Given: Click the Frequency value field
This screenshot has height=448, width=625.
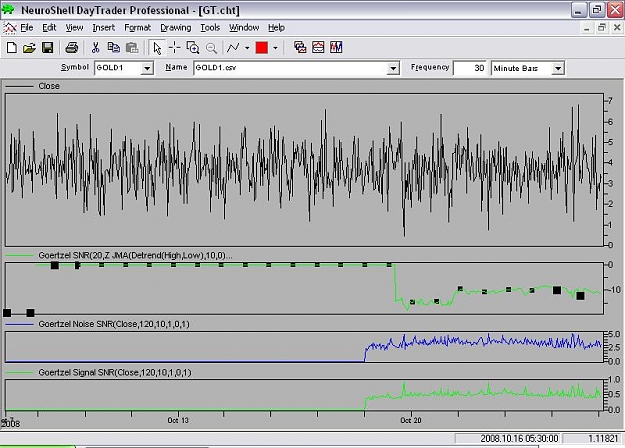Looking at the screenshot, I should (x=470, y=68).
